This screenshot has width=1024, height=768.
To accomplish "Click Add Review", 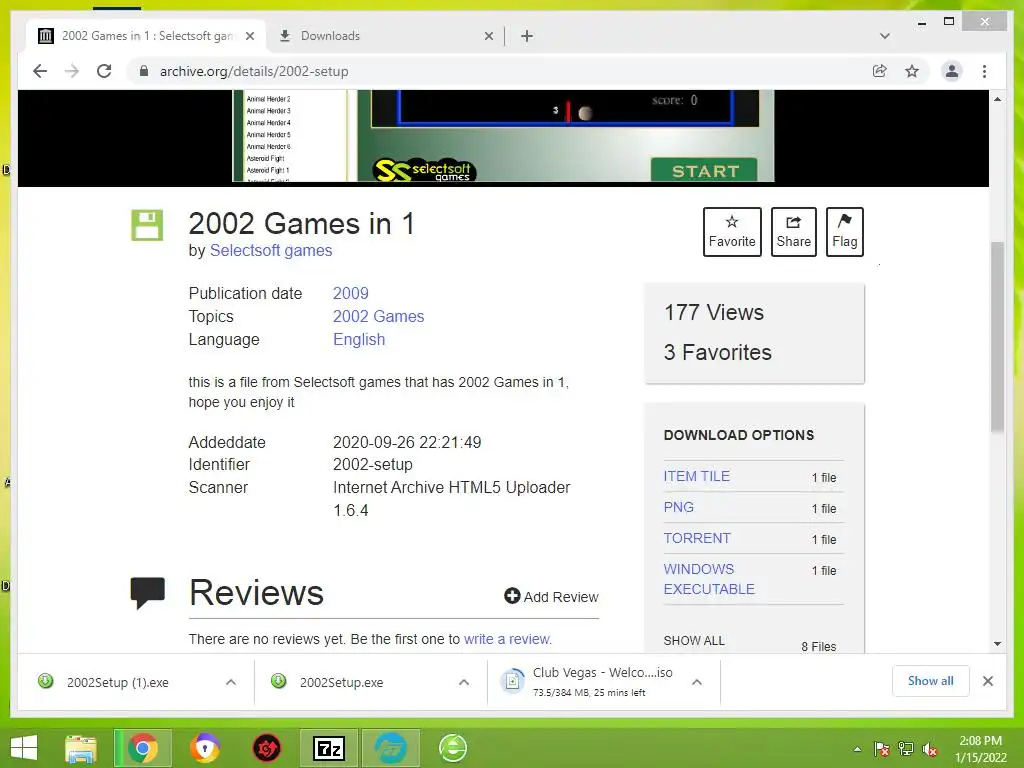I will click(x=551, y=597).
